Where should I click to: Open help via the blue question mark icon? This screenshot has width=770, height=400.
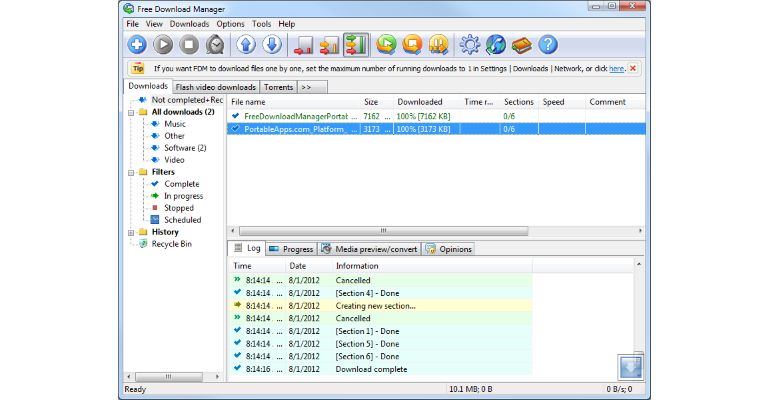[x=548, y=45]
